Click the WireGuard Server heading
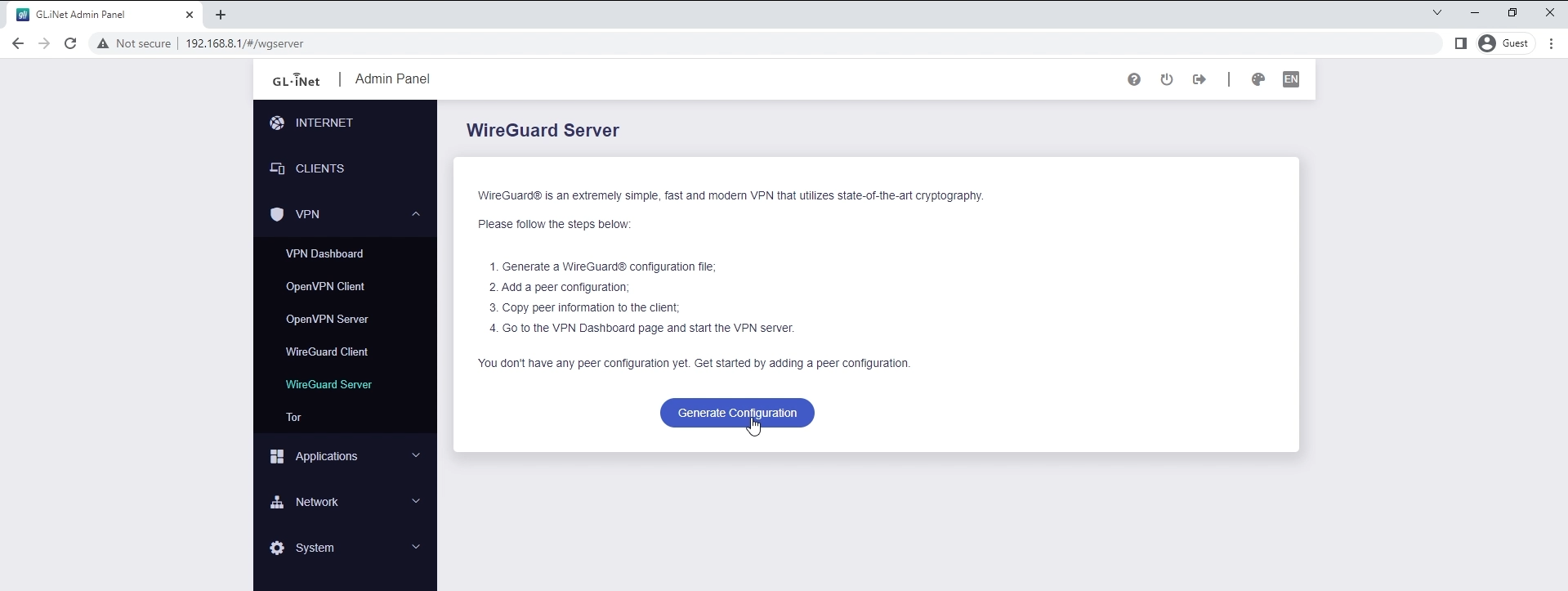1568x591 pixels. 543,131
